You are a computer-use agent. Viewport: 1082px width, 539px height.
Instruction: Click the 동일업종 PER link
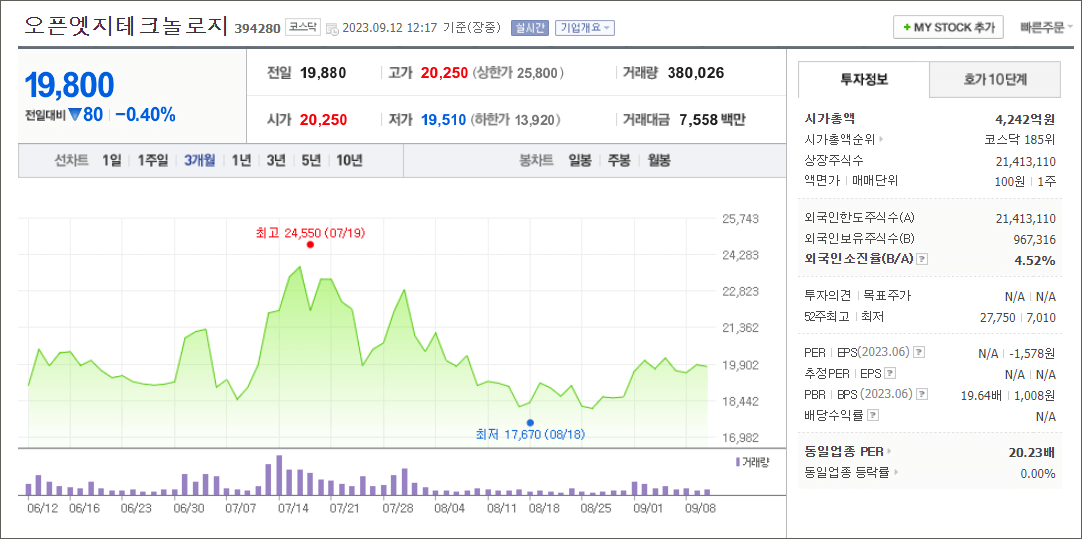point(844,452)
